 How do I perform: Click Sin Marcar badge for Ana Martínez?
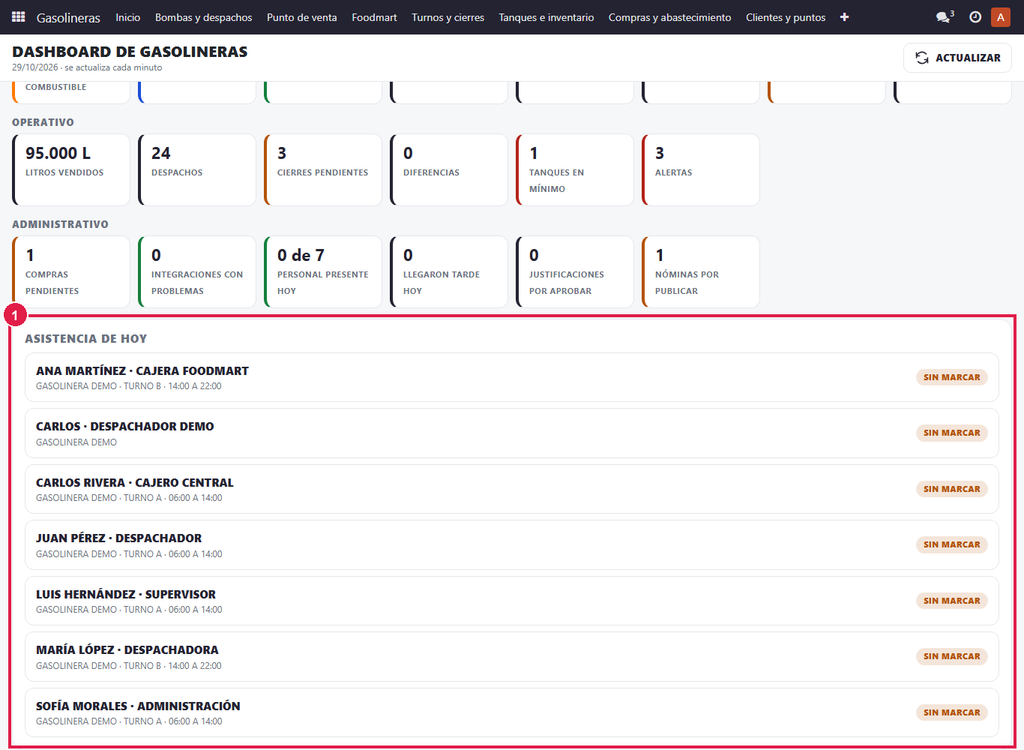952,378
